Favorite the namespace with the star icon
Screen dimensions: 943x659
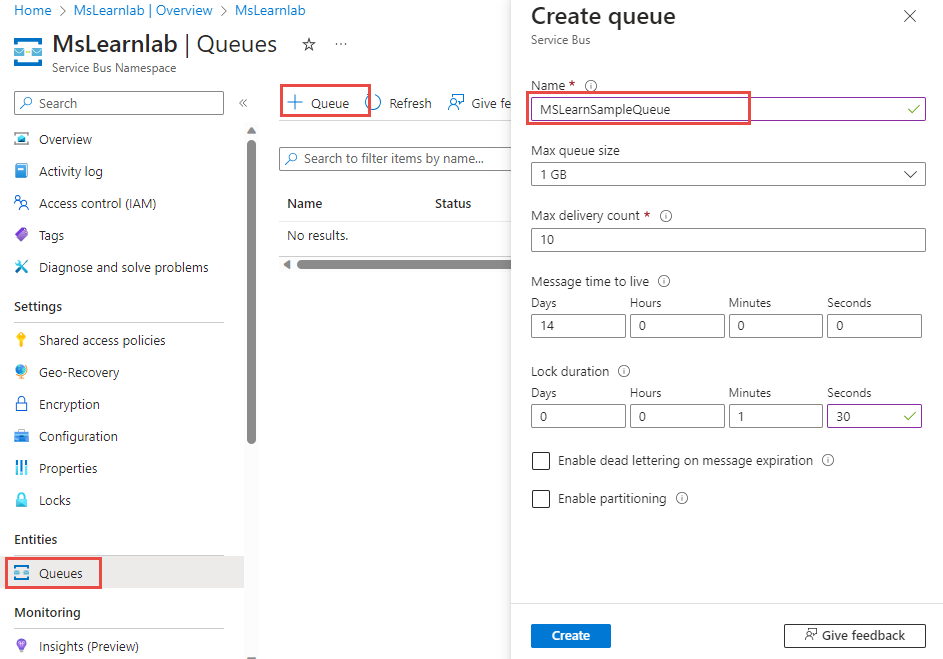pos(309,44)
